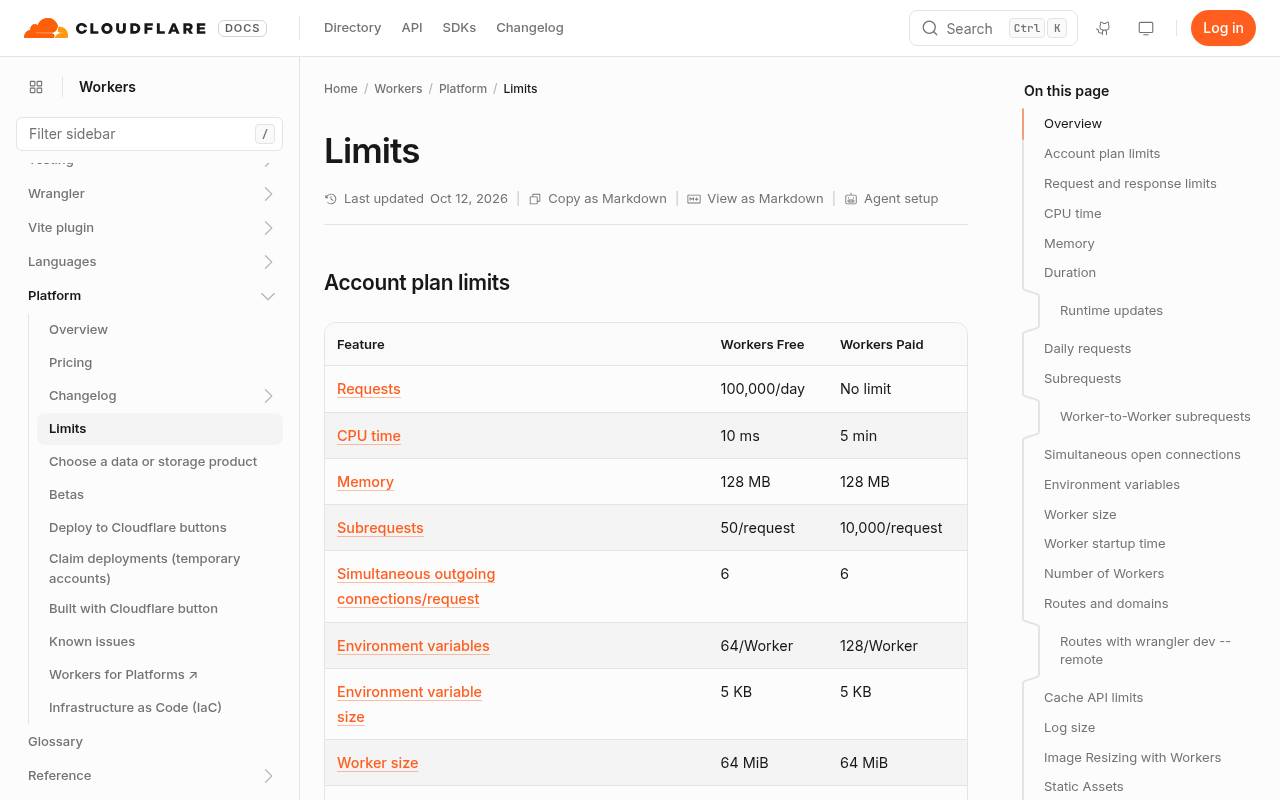Click the DOCS badge beside Cloudflare
The width and height of the screenshot is (1280, 800).
(x=243, y=28)
